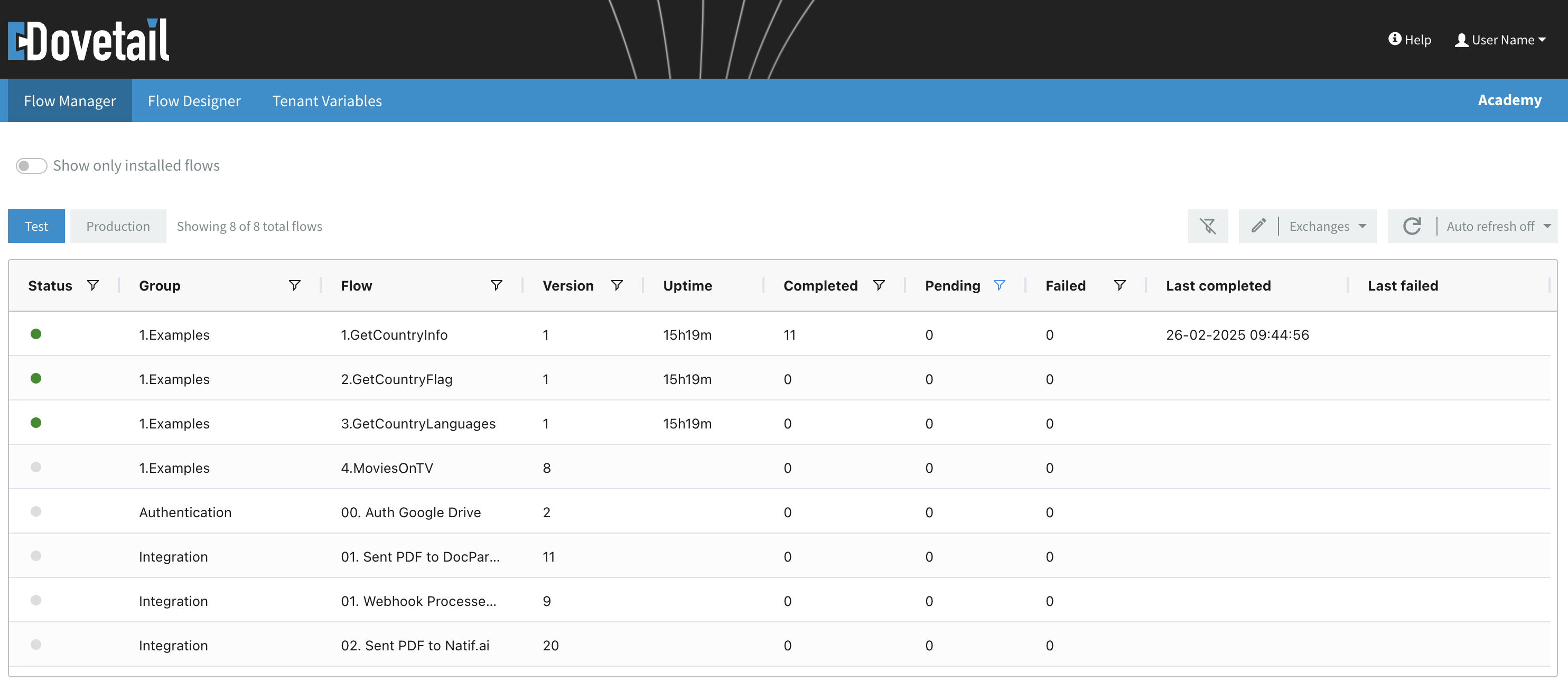Open the Status column filter
Viewport: 1568px width, 681px height.
tap(93, 285)
